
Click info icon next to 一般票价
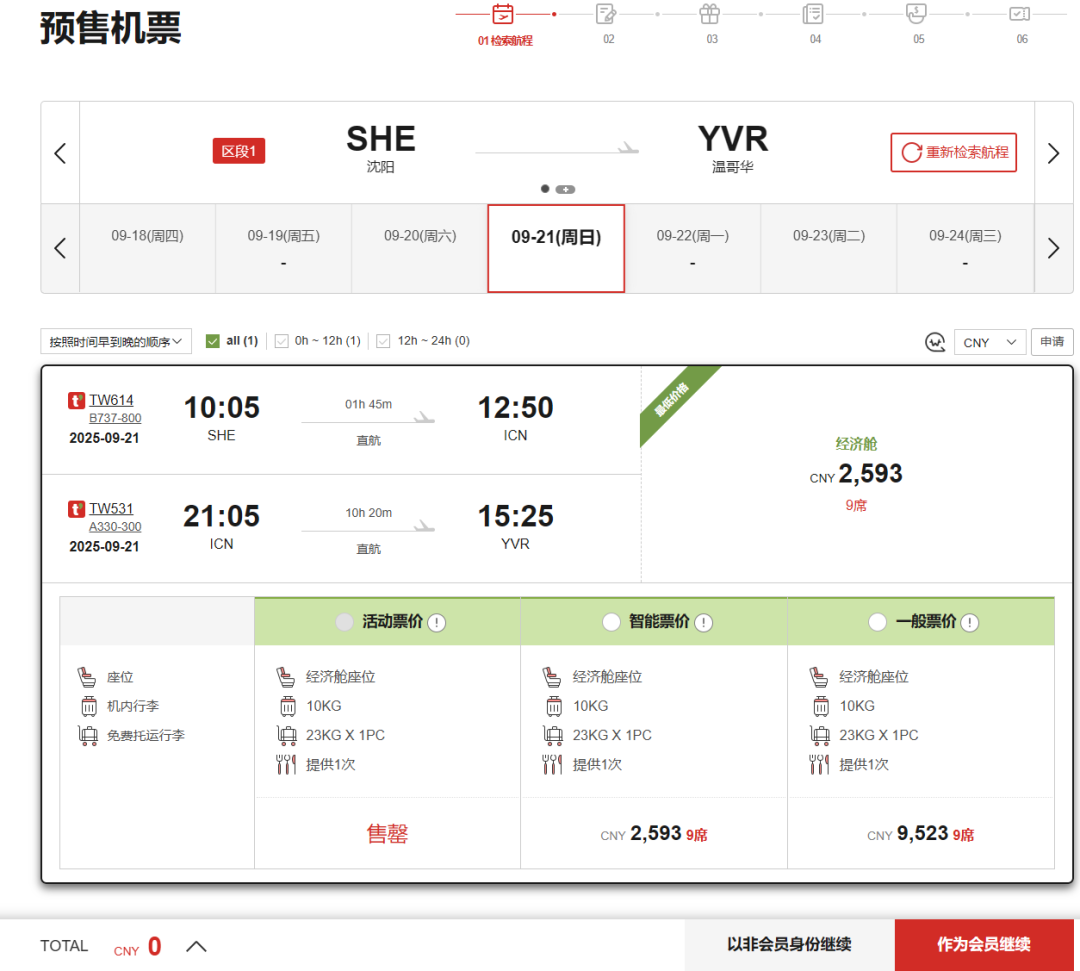coord(970,623)
